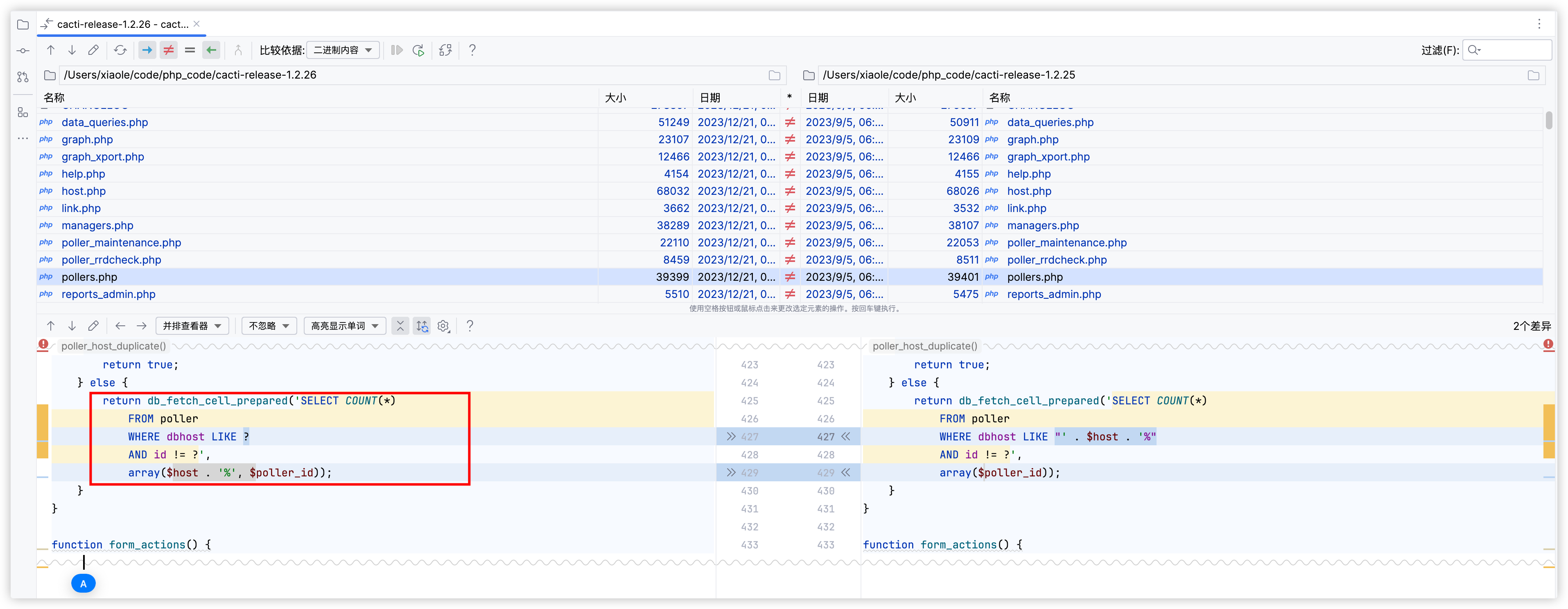Open the Structure tool window icon
This screenshot has width=1568, height=609.
[23, 113]
